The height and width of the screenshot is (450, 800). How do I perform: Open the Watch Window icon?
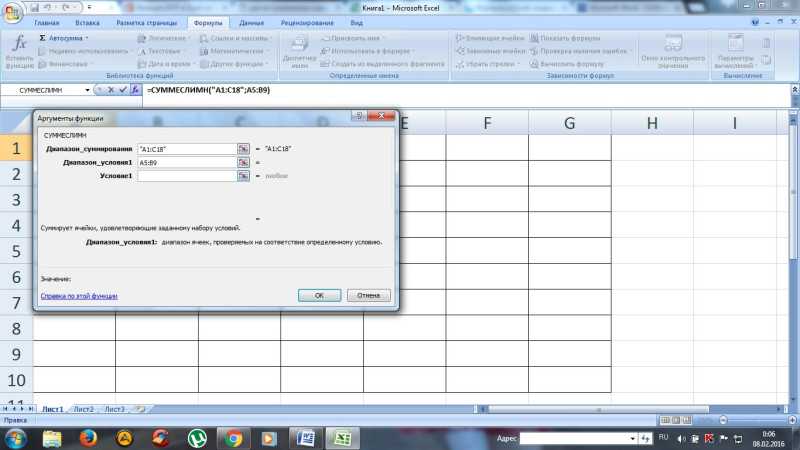[x=673, y=51]
